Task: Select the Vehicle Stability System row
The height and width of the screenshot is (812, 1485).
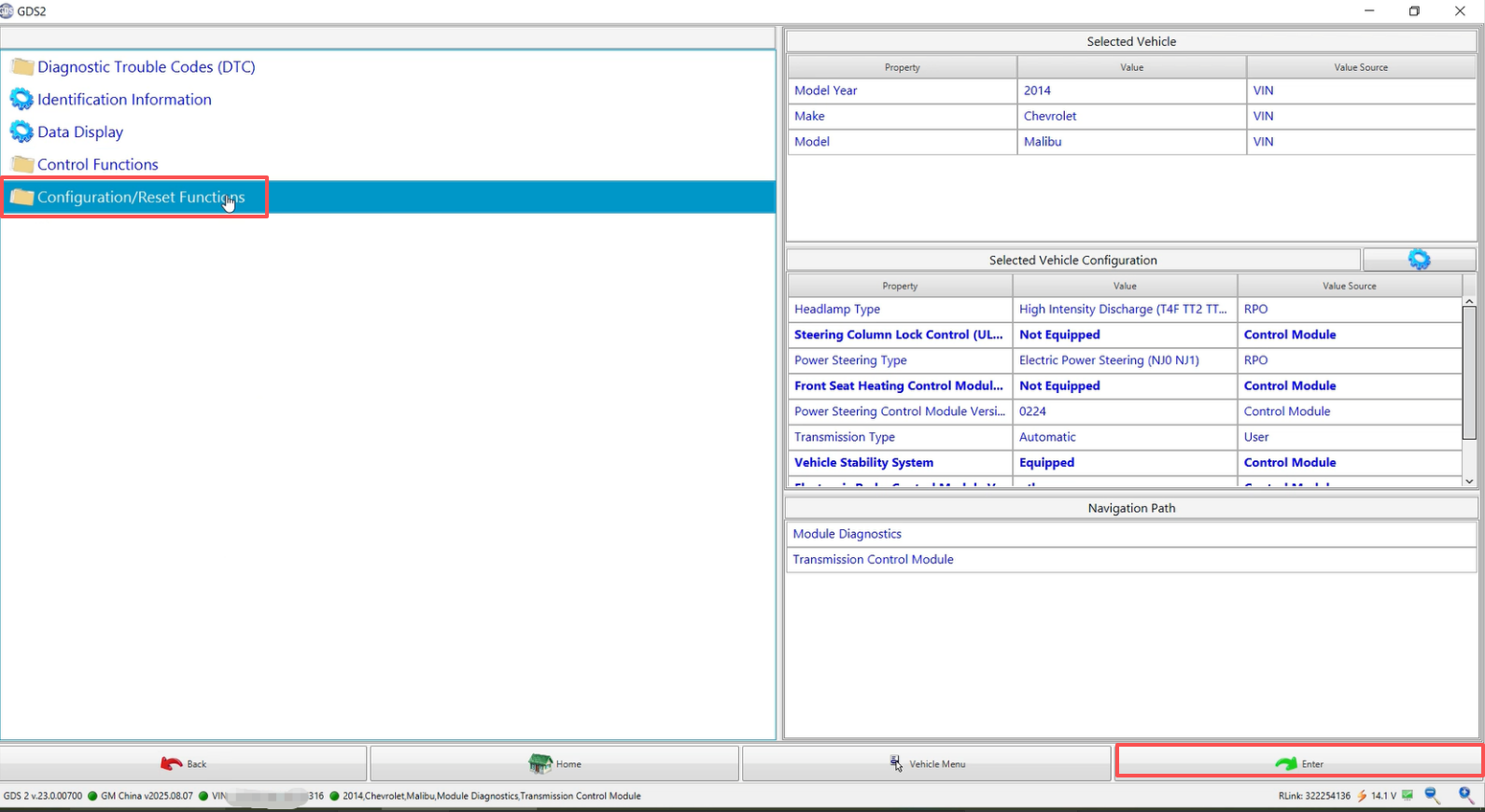Action: [863, 463]
